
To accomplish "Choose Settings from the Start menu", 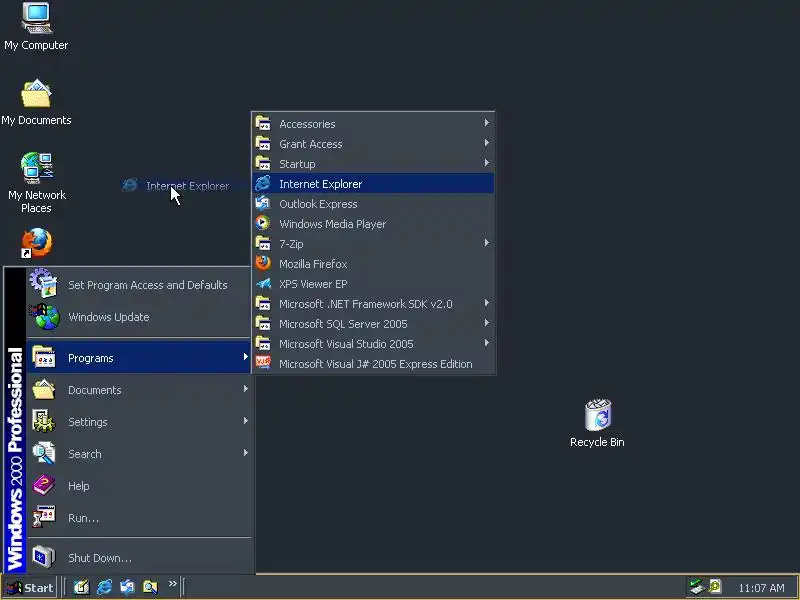I will tap(139, 422).
